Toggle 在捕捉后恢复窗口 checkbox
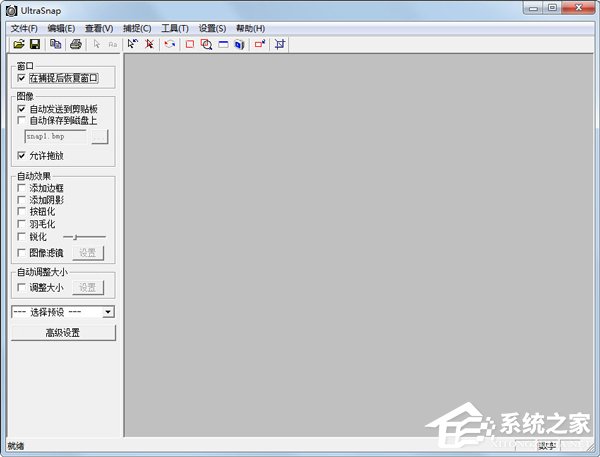The image size is (600, 457). tap(21, 78)
